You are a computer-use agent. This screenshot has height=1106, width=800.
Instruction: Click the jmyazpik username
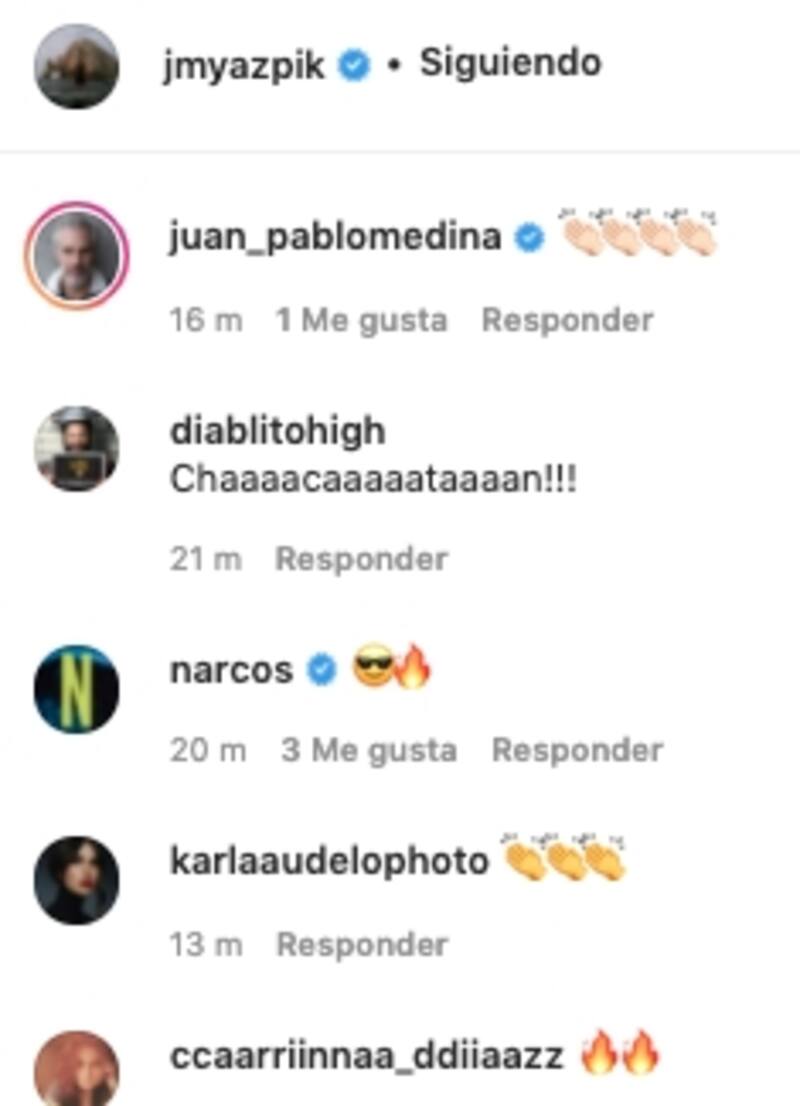click(x=244, y=66)
